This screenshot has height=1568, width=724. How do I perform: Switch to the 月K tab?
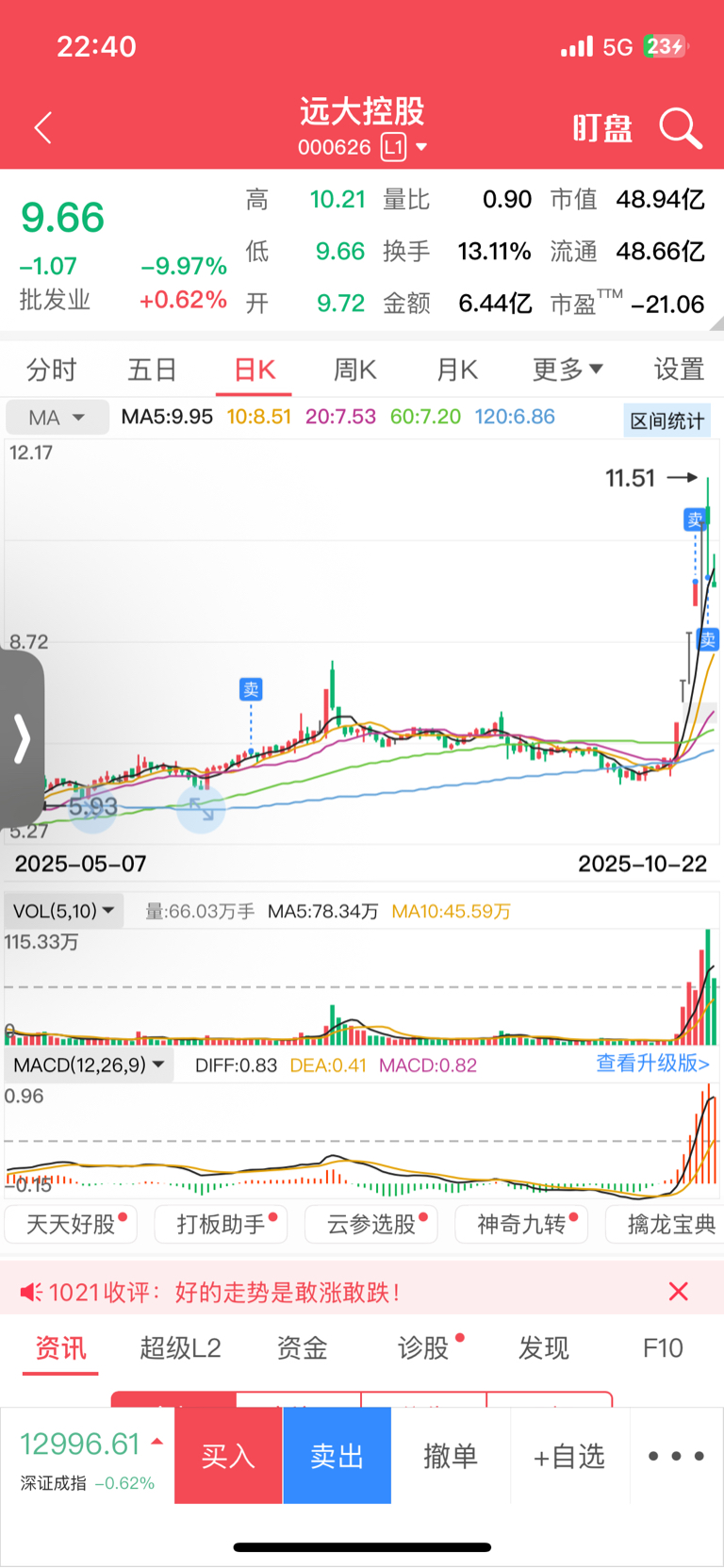457,370
